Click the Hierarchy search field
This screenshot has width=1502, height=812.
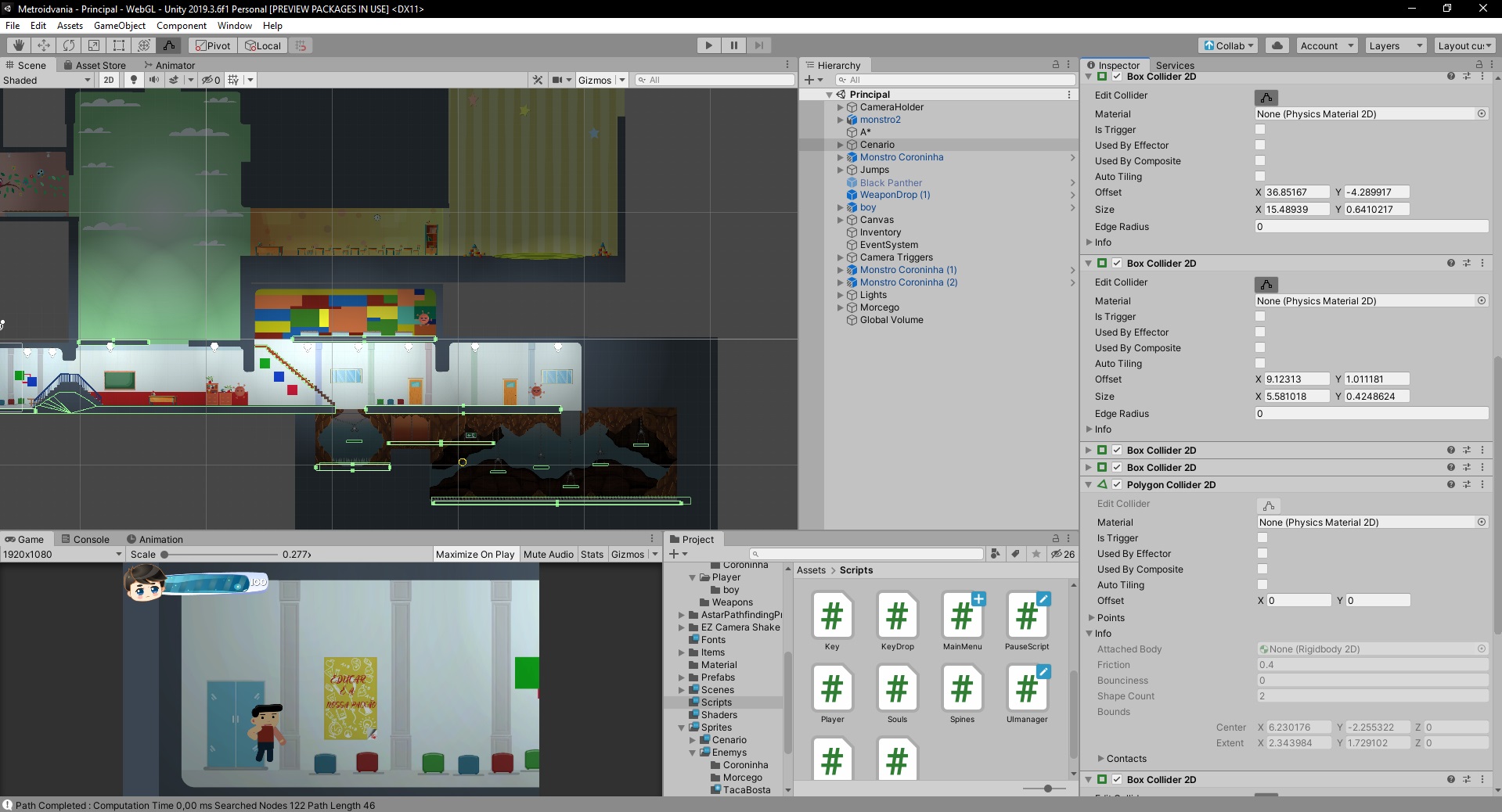[955, 80]
